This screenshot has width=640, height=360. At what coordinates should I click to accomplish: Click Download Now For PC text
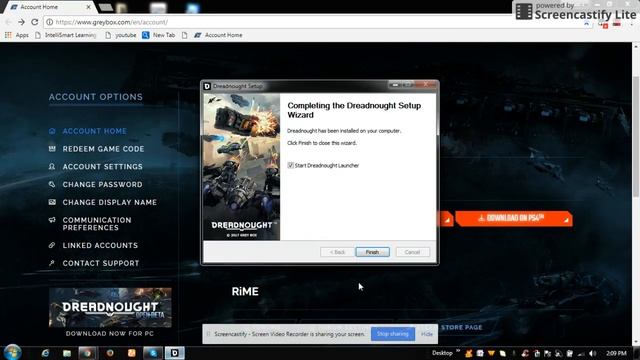(110, 333)
